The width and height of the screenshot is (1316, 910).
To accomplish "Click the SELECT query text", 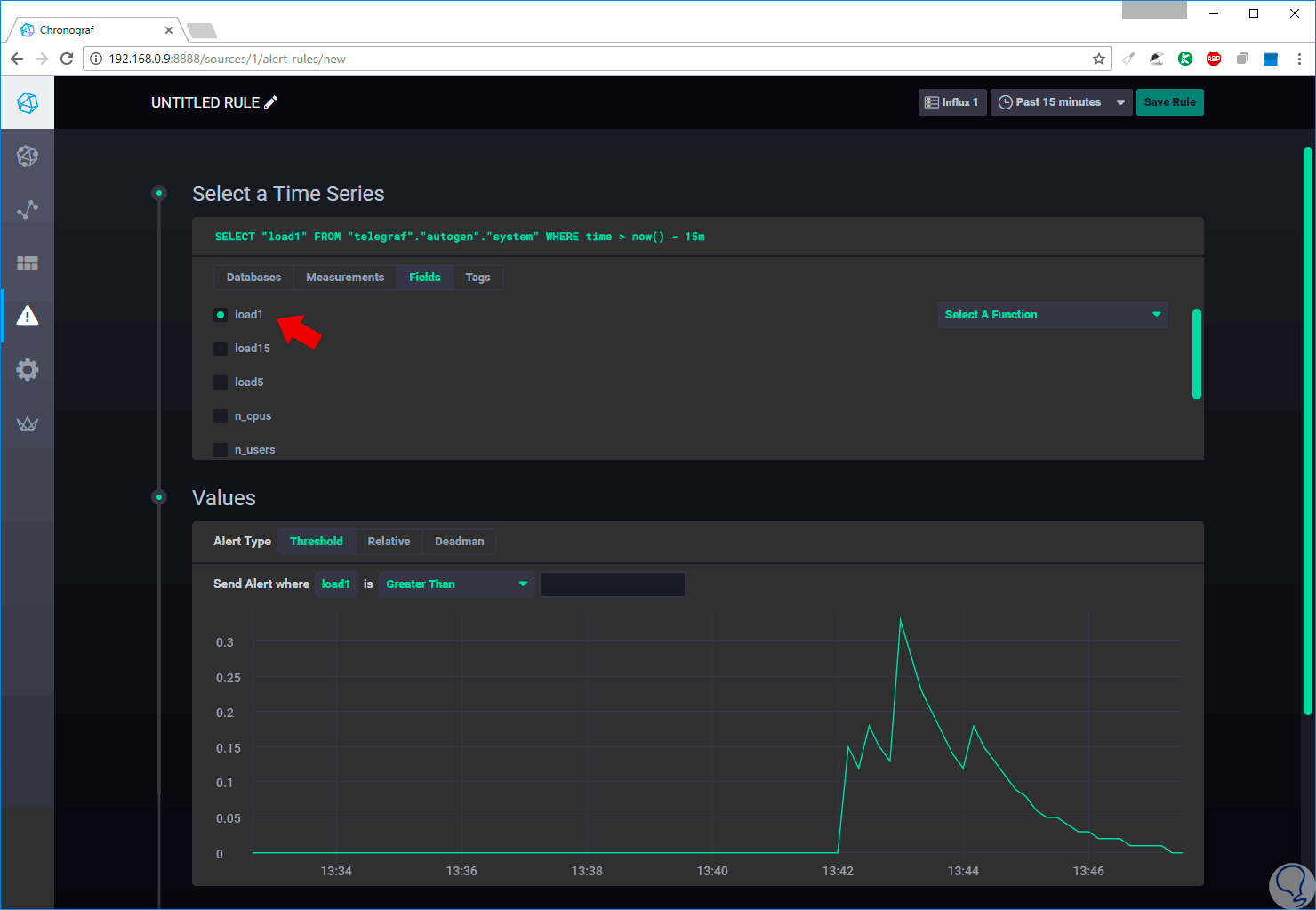I will (460, 237).
